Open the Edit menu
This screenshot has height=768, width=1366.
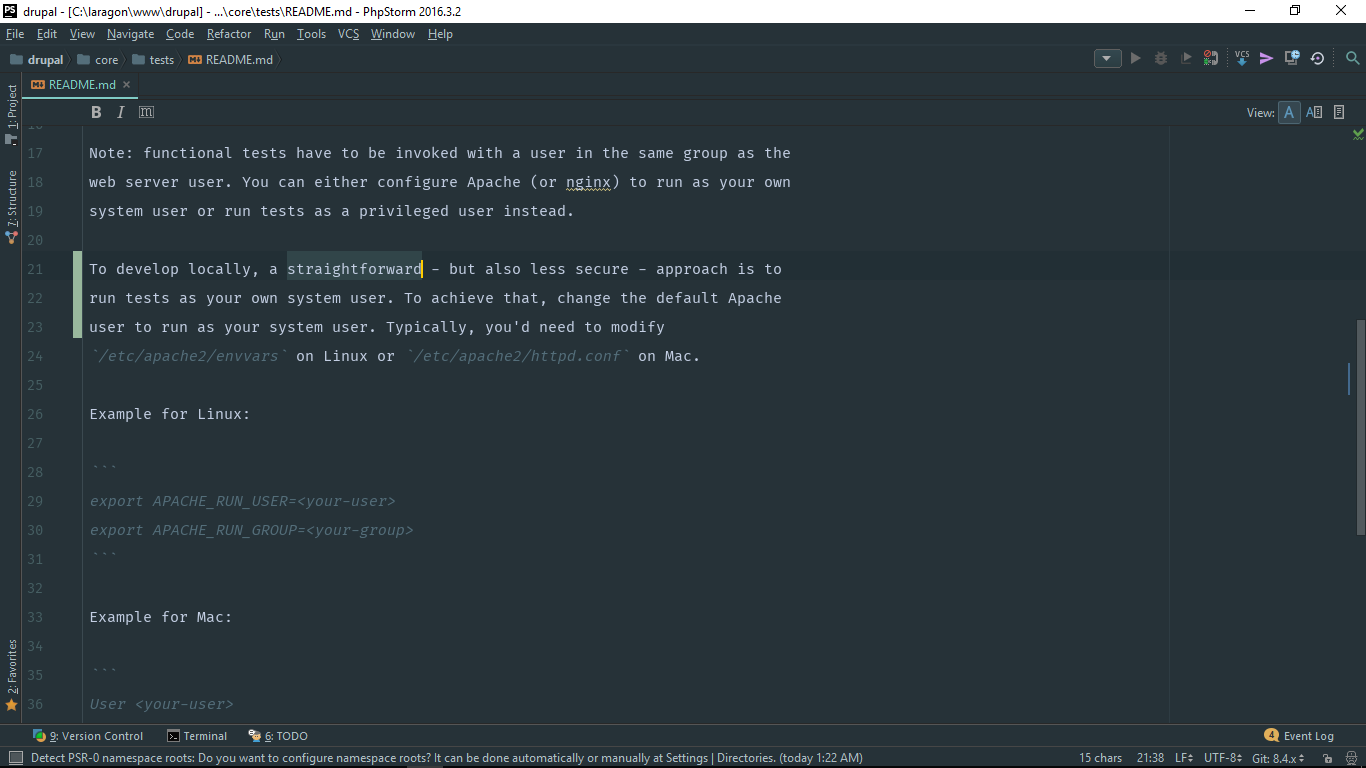[47, 34]
